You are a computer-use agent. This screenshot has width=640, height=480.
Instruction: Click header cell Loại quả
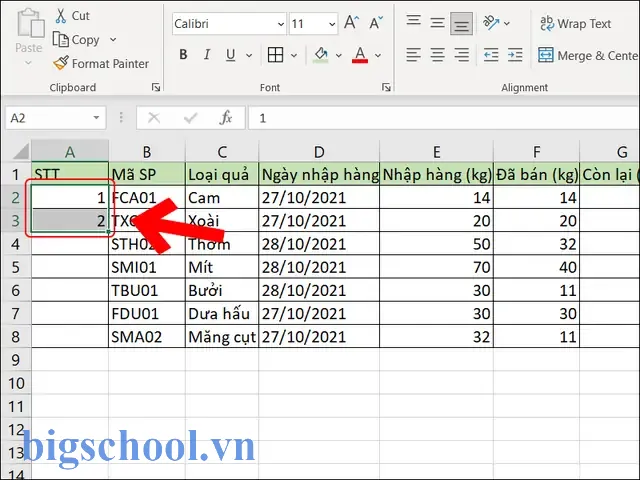pyautogui.click(x=222, y=174)
